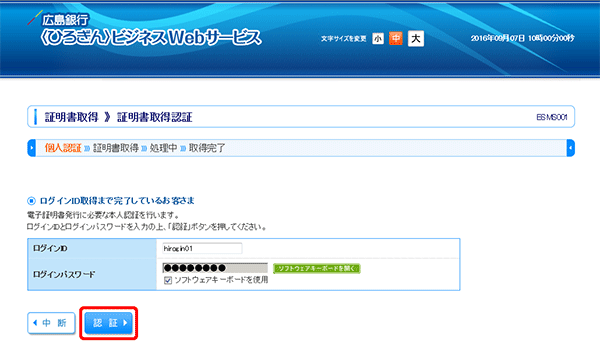This screenshot has height=364, width=600.
Task: Select the ログインID取得まで完了 radio button
Action: tap(31, 201)
